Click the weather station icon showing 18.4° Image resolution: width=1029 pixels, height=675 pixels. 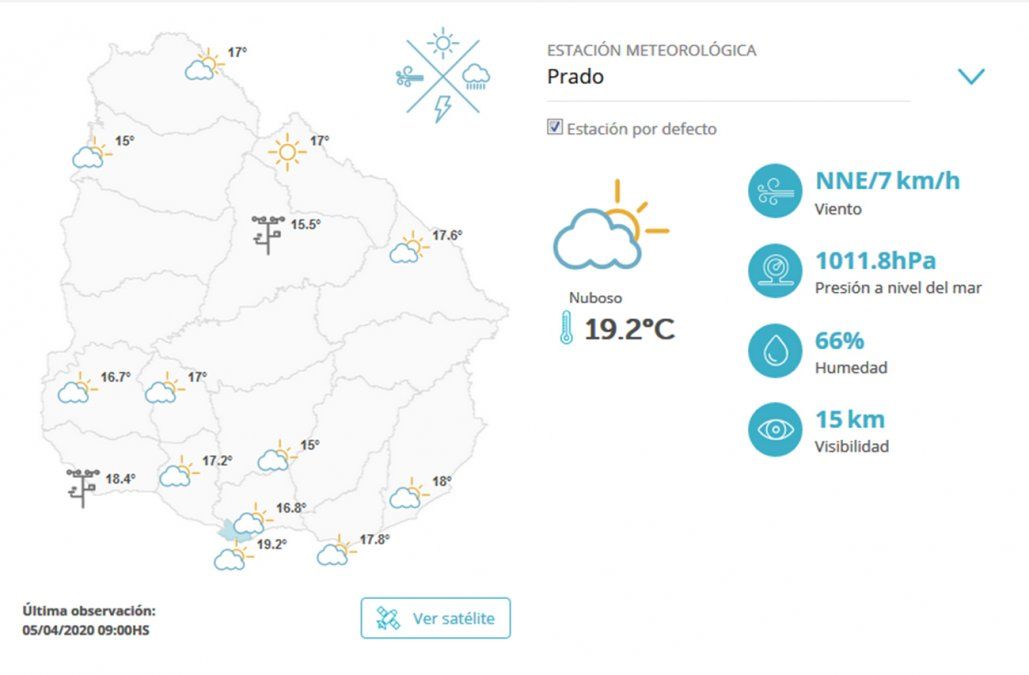81,486
